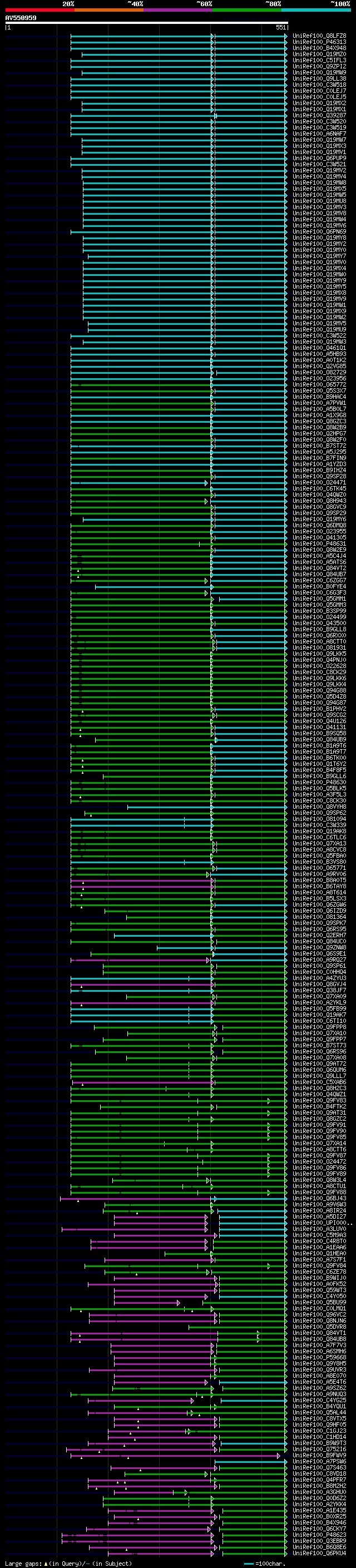Select hit UniRef100_Q9ZPI2
Image resolution: width=356 pixels, height=1568 pixels.
click(319, 66)
